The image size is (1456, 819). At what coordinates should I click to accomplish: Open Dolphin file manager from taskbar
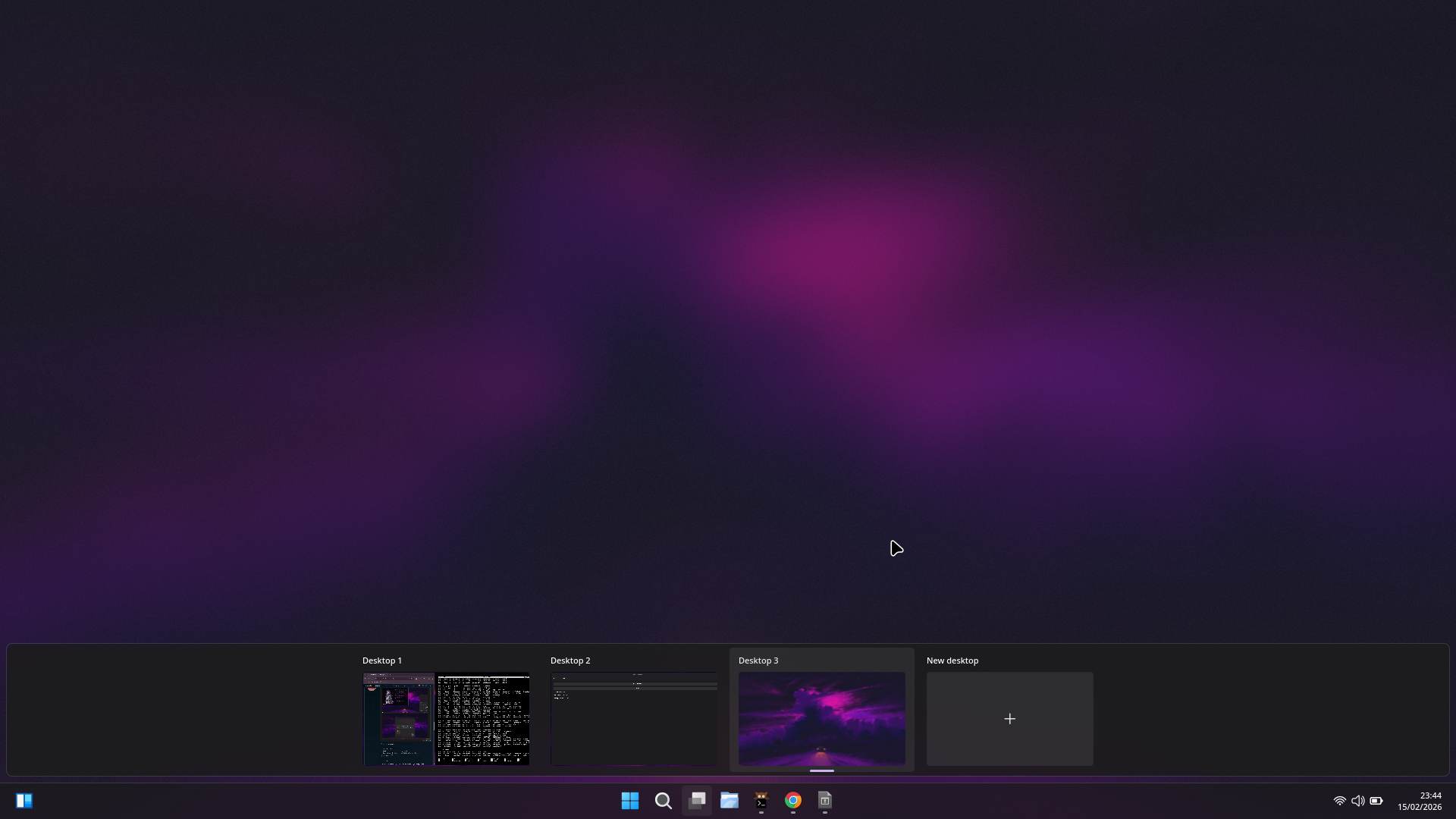click(x=730, y=801)
